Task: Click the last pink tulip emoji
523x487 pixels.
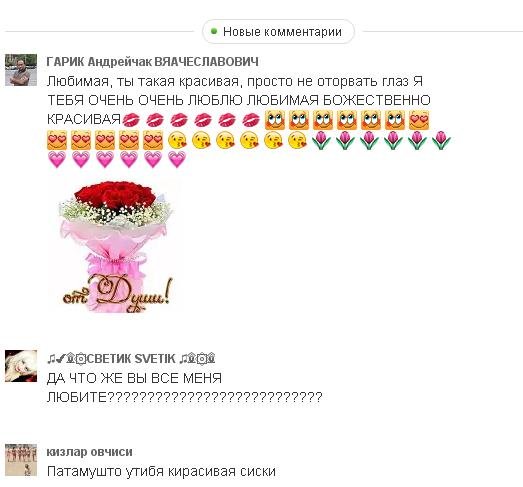Action: tap(441, 140)
